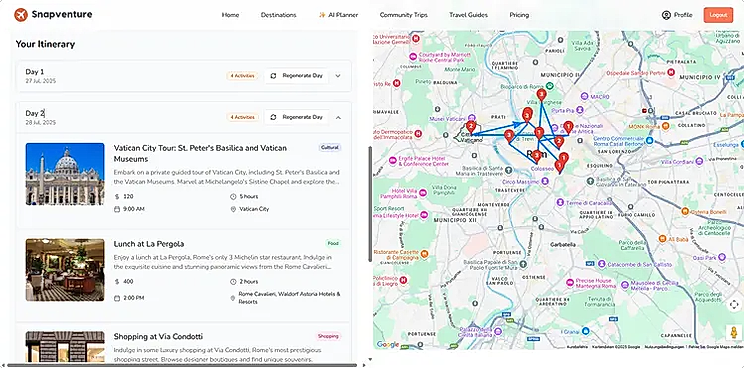The image size is (744, 368).
Task: Click the Bioparco di Roma map icon
Action: (x=549, y=86)
